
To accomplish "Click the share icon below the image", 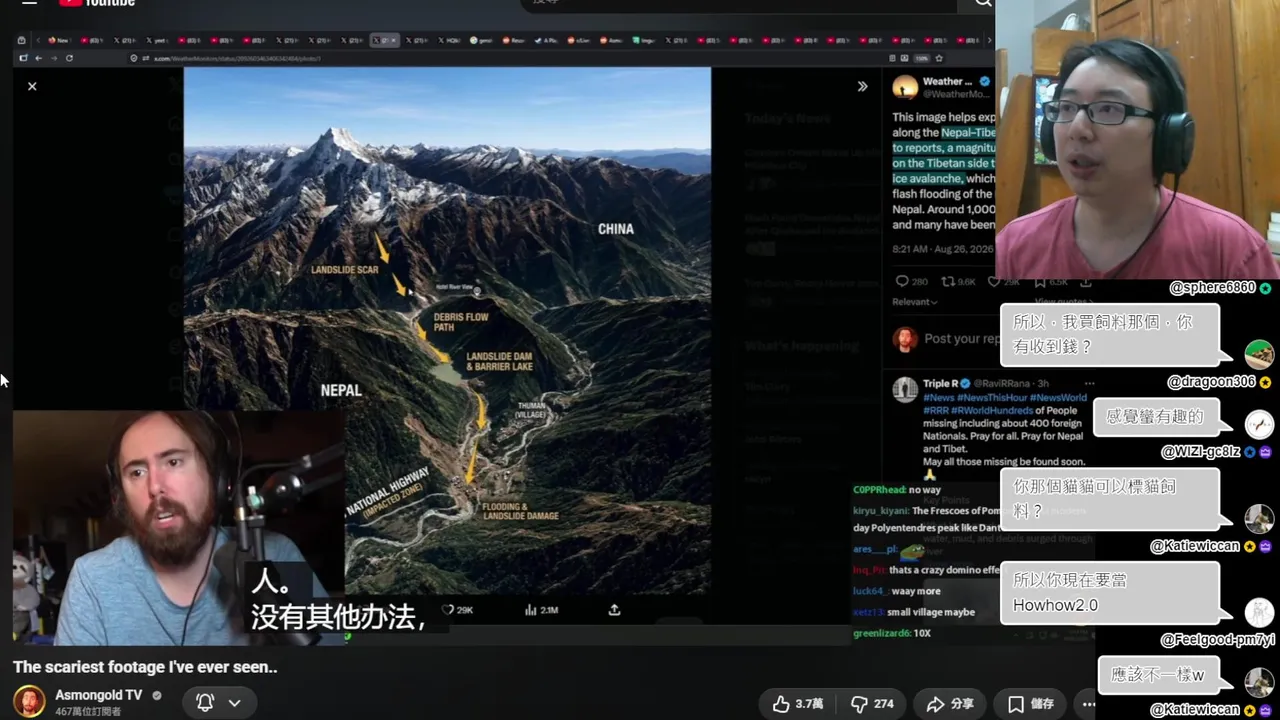I will [x=614, y=609].
